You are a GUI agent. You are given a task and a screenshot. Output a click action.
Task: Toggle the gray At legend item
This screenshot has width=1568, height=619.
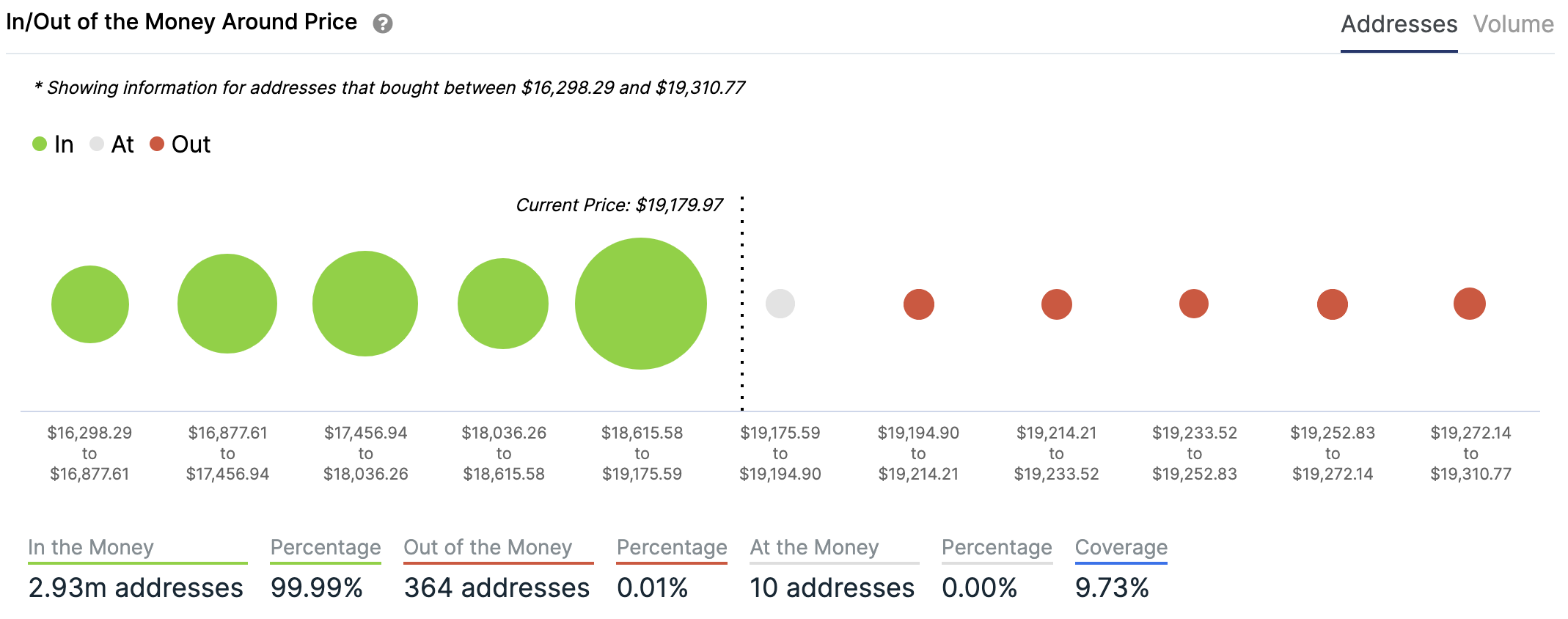point(112,144)
